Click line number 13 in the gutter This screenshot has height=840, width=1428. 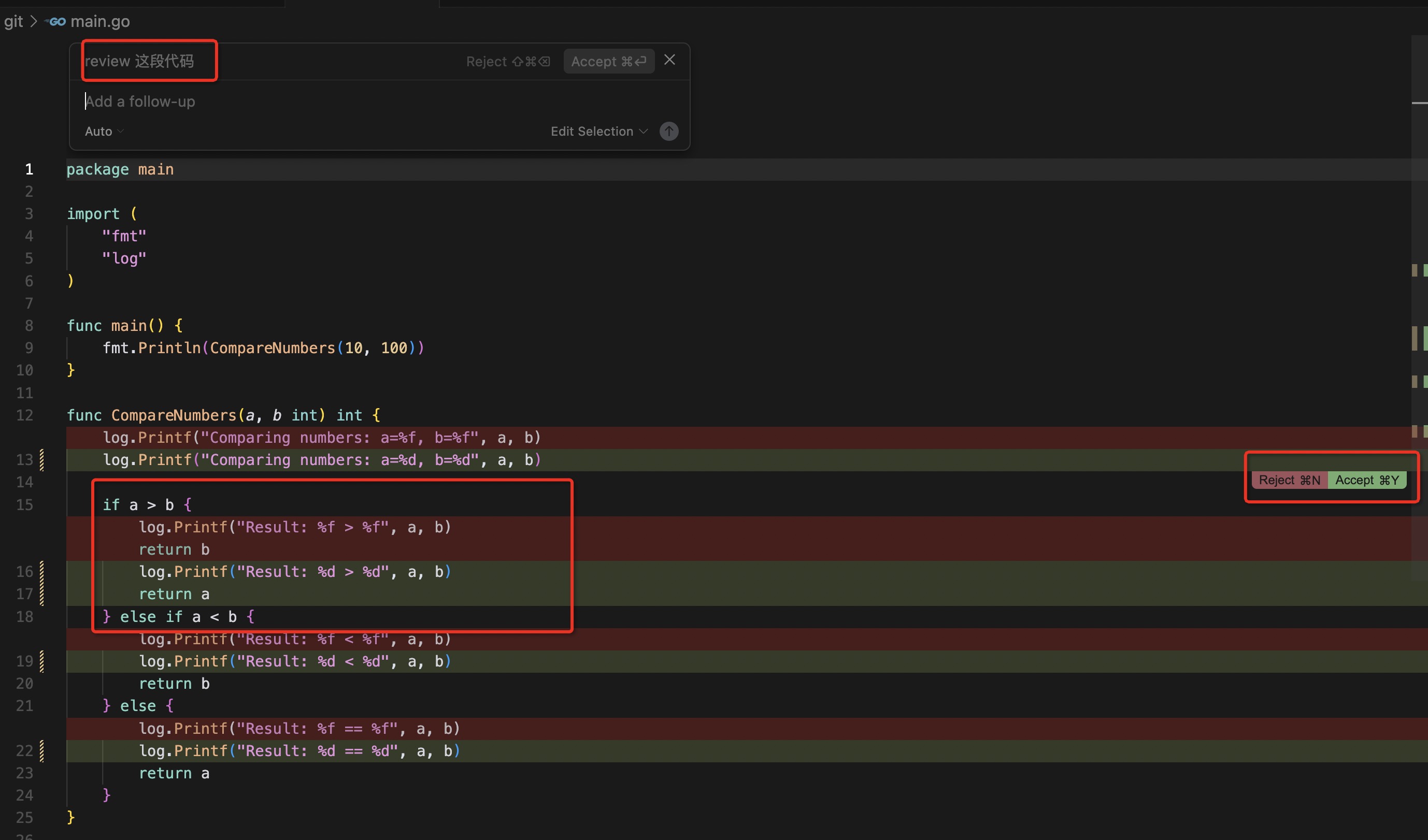(24, 459)
